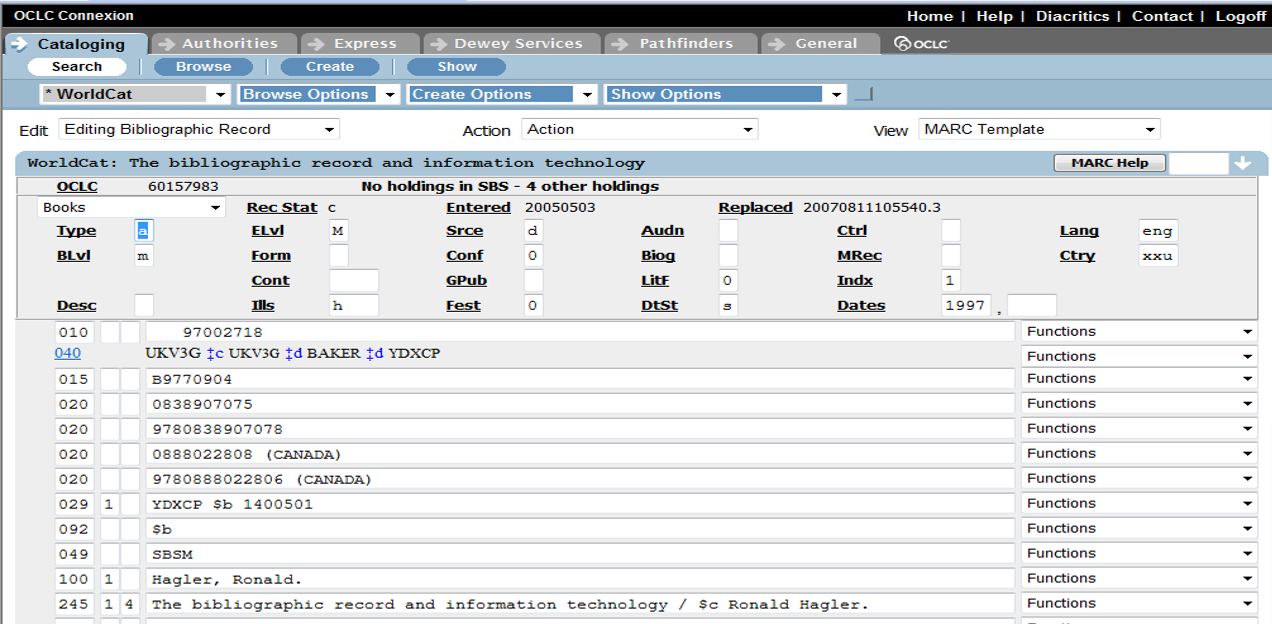This screenshot has width=1272, height=624.
Task: Click the white down arrow beside MARC Help
Action: 1242,163
